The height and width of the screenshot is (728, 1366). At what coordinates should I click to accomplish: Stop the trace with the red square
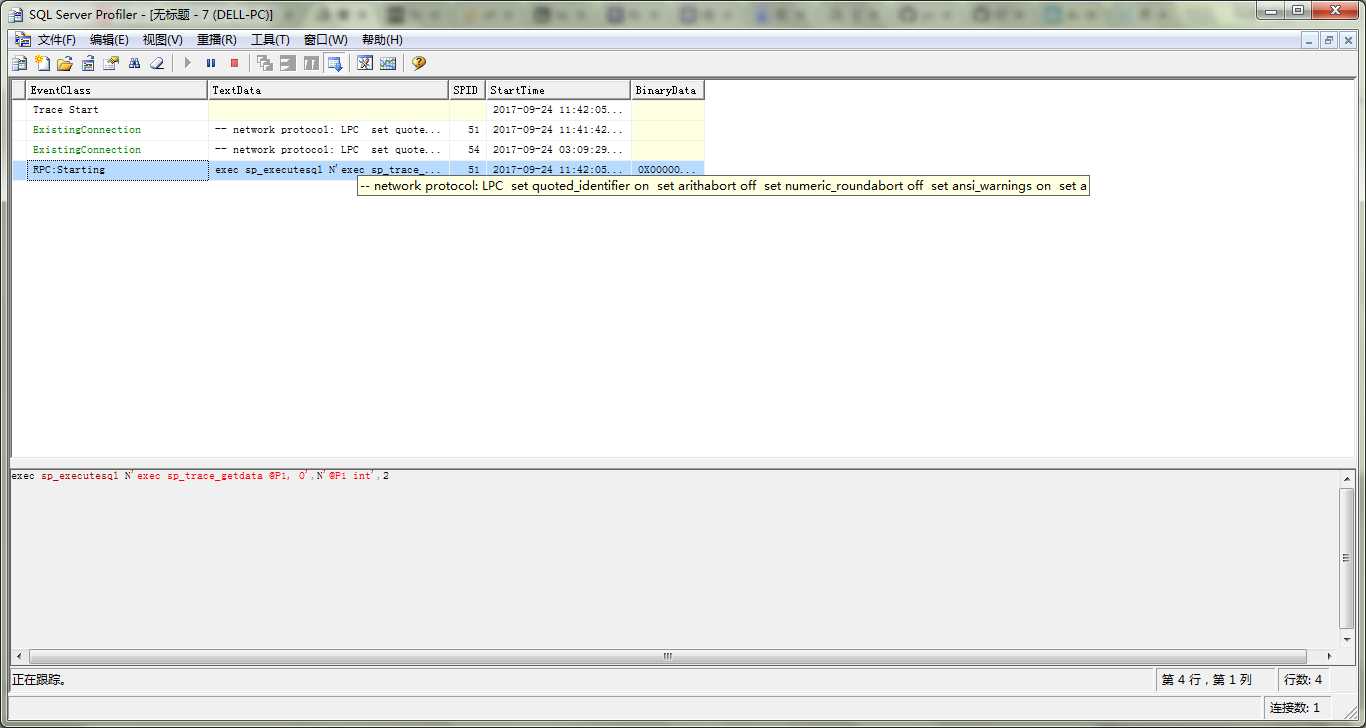point(235,63)
